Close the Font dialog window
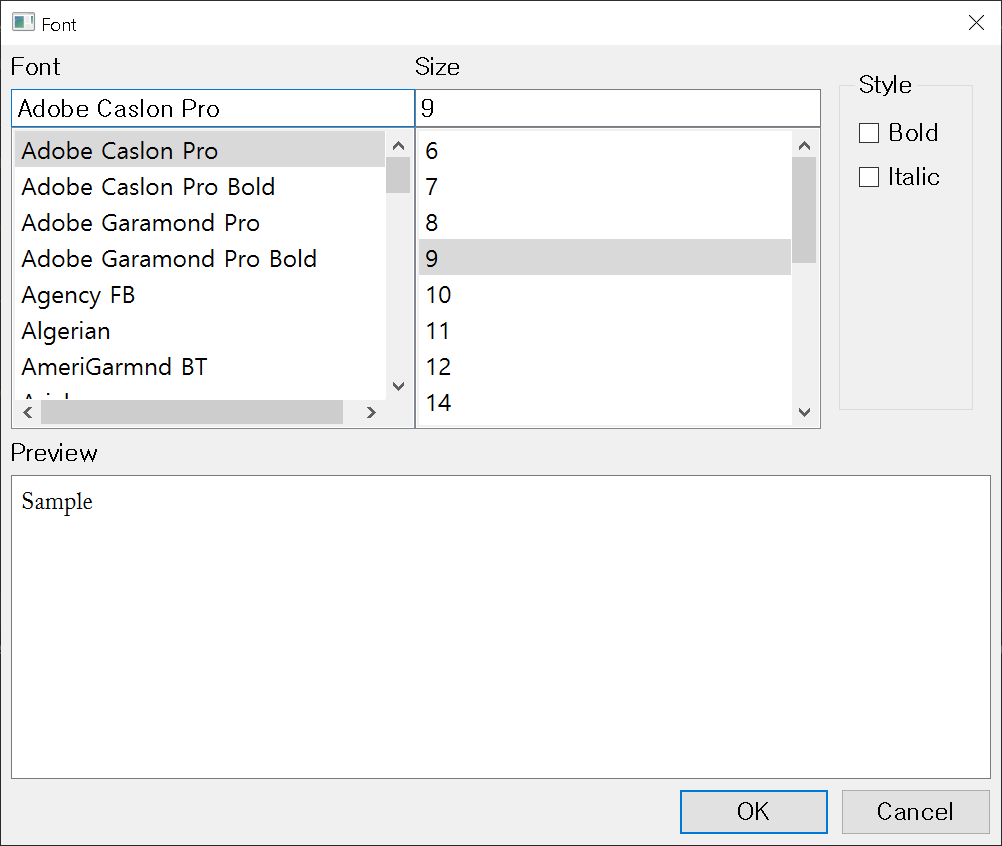Viewport: 1002px width, 846px height. [976, 23]
